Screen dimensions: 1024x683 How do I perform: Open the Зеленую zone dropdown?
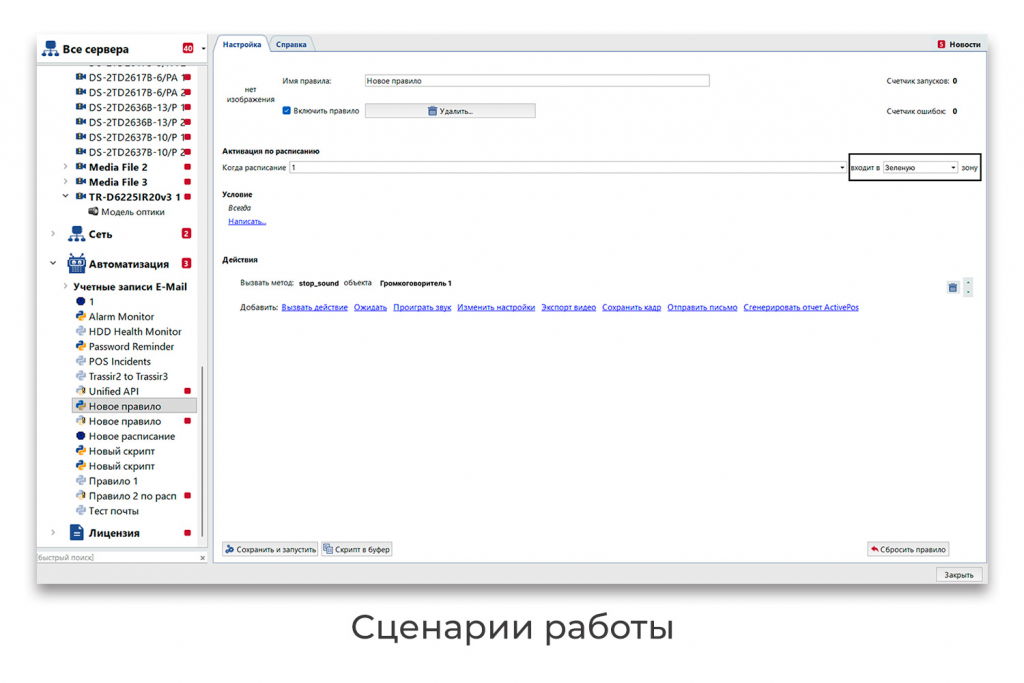click(920, 168)
